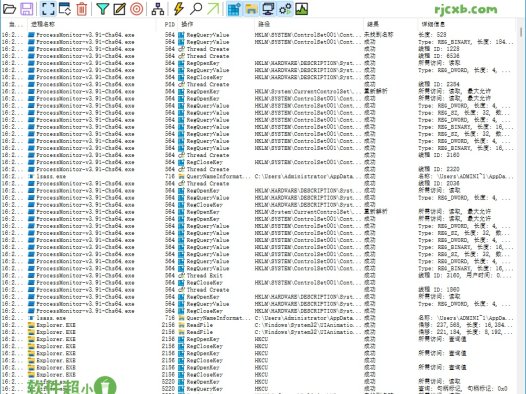Save events with the floppy disk icon

pyautogui.click(x=26, y=9)
